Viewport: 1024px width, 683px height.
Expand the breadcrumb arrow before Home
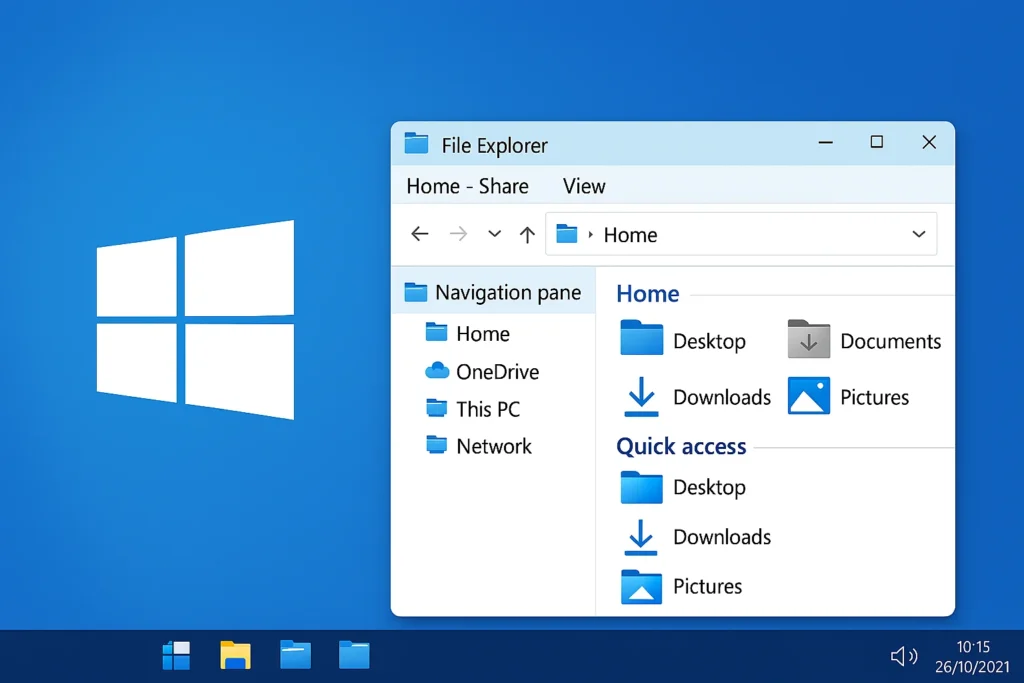tap(590, 234)
